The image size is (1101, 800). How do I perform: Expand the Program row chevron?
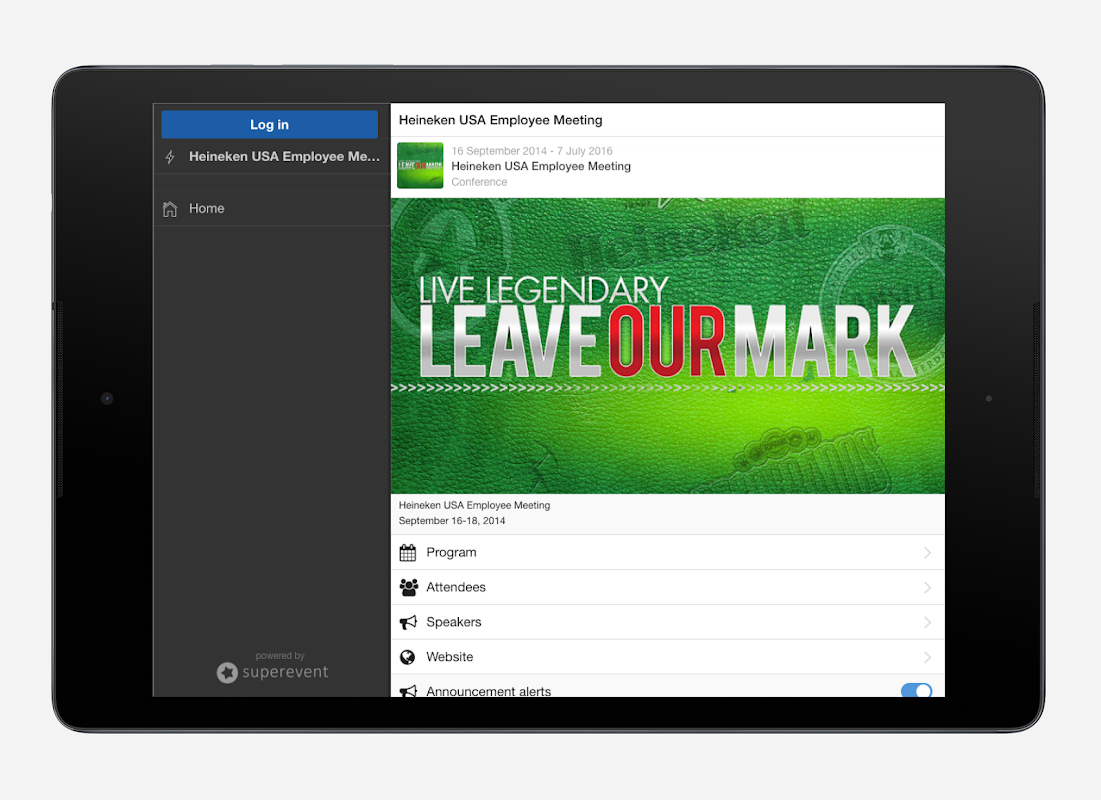point(928,553)
